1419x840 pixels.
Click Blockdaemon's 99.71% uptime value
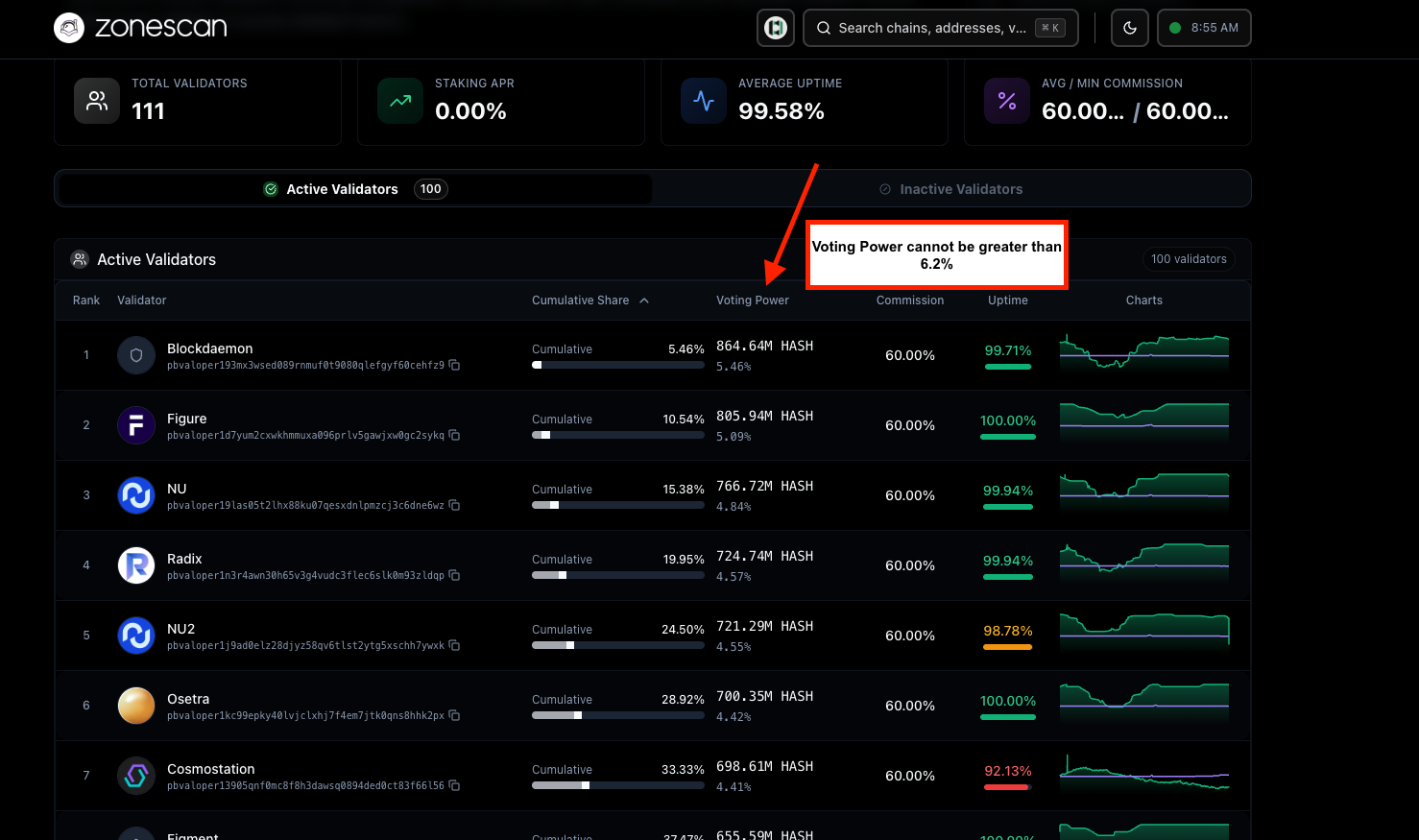(x=1008, y=350)
